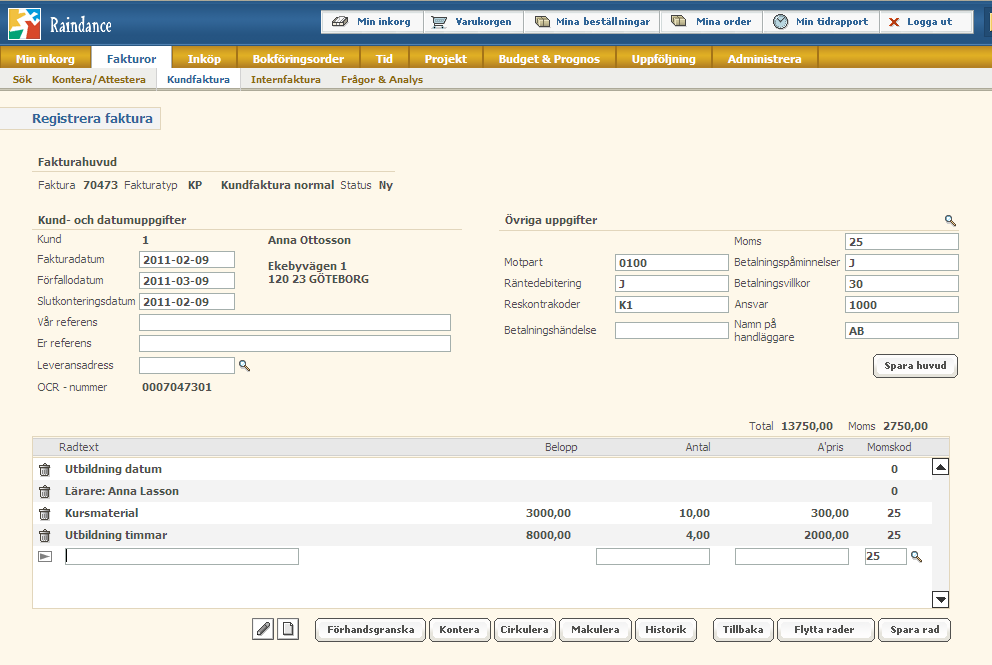Open Mina beställningar from top toolbar
Screen dimensions: 992x665
pos(592,22)
